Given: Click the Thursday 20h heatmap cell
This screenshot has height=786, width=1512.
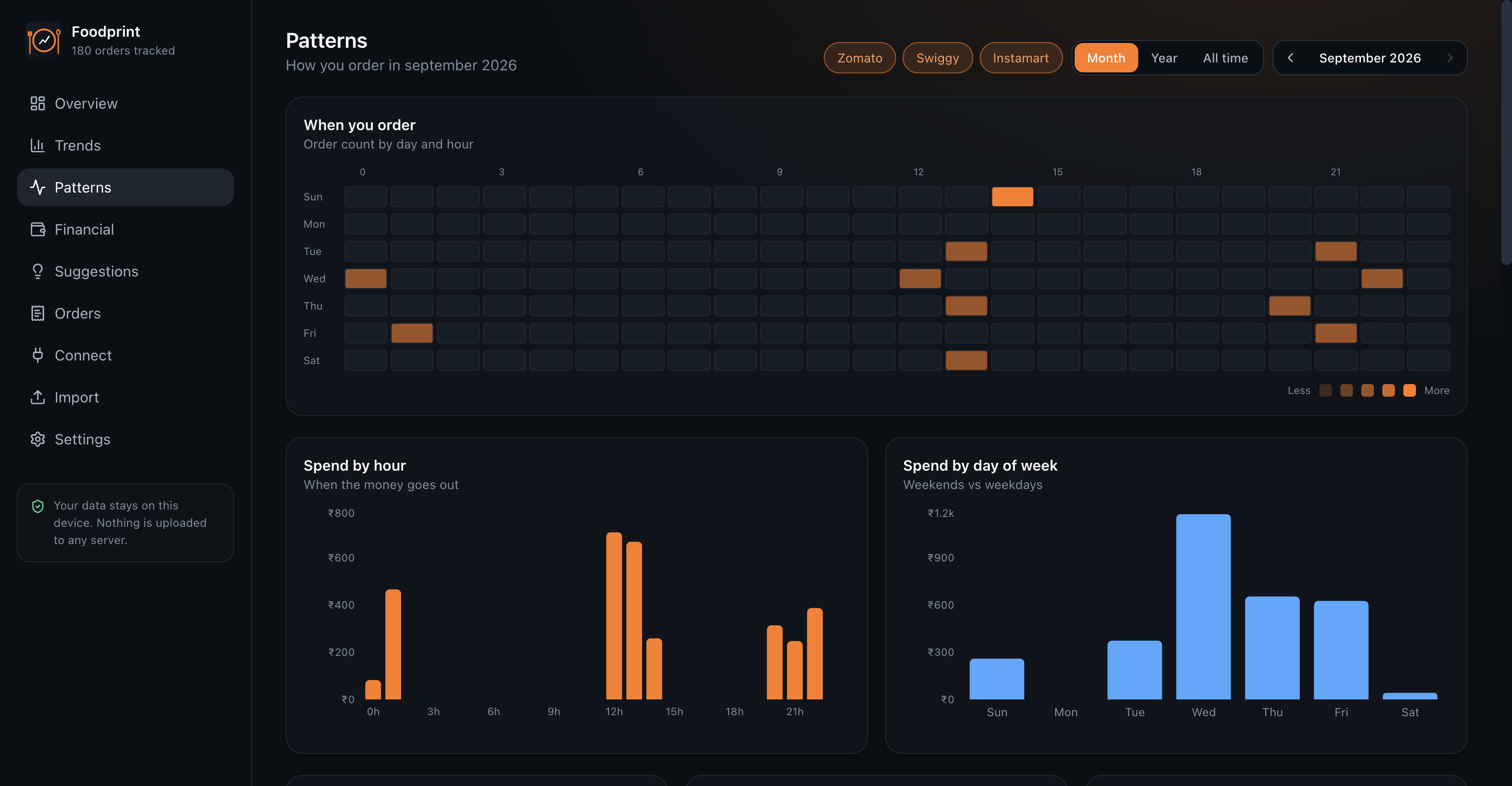Looking at the screenshot, I should pyautogui.click(x=1289, y=305).
